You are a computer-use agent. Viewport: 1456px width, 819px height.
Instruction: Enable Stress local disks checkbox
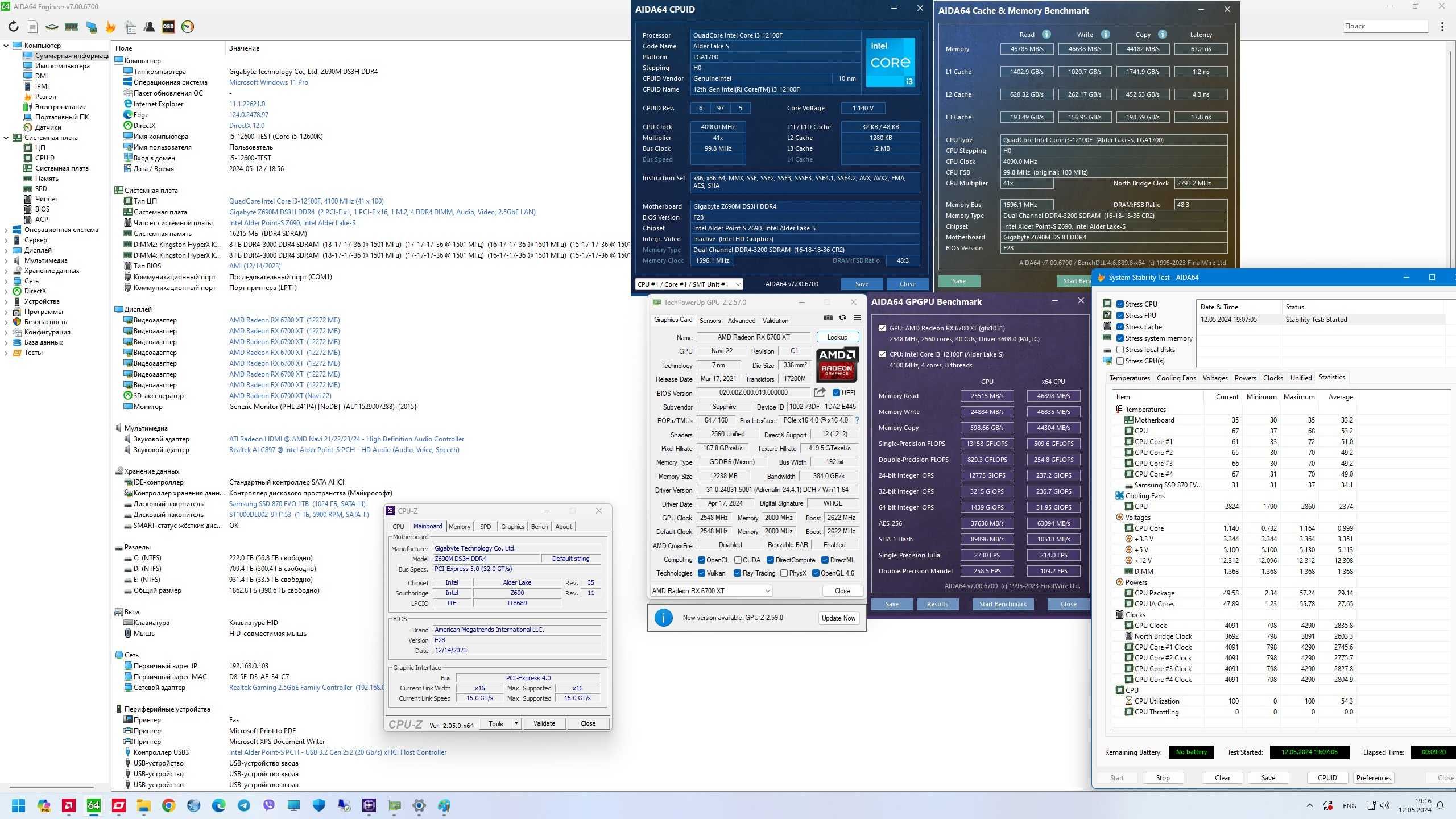pos(1120,350)
